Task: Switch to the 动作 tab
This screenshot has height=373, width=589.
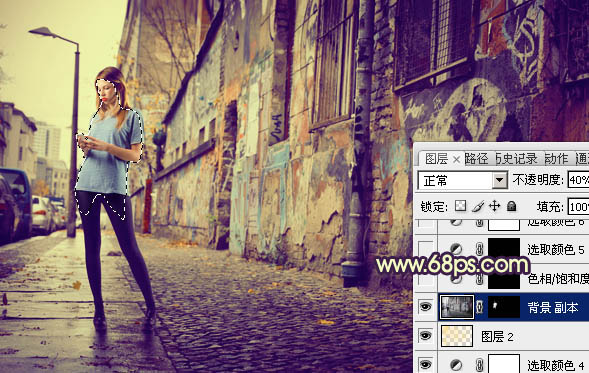Action: point(556,159)
